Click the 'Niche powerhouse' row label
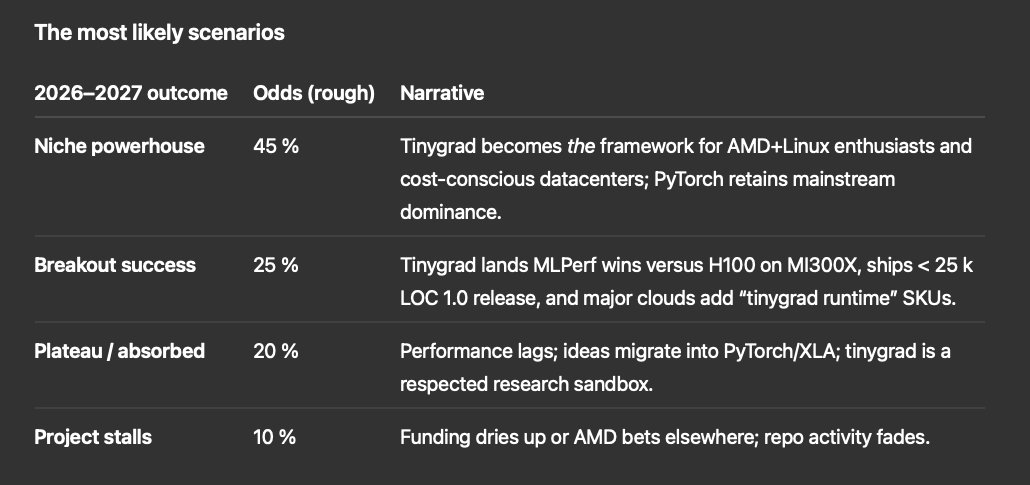Screen dimensions: 1030x485 (x=120, y=146)
